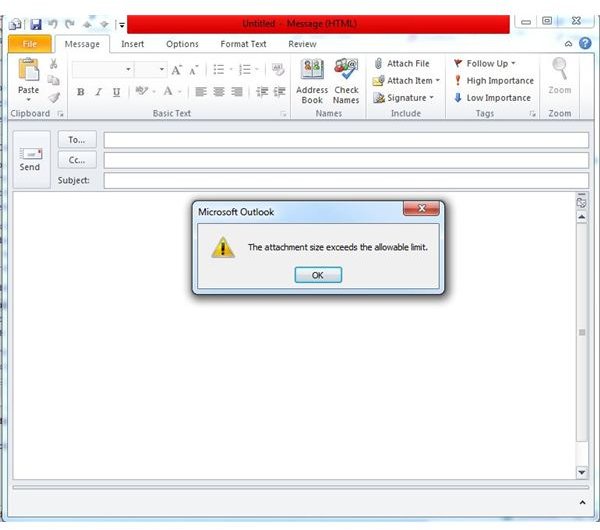Click the Grow Font icon
The width and height of the screenshot is (600, 530).
(x=176, y=70)
